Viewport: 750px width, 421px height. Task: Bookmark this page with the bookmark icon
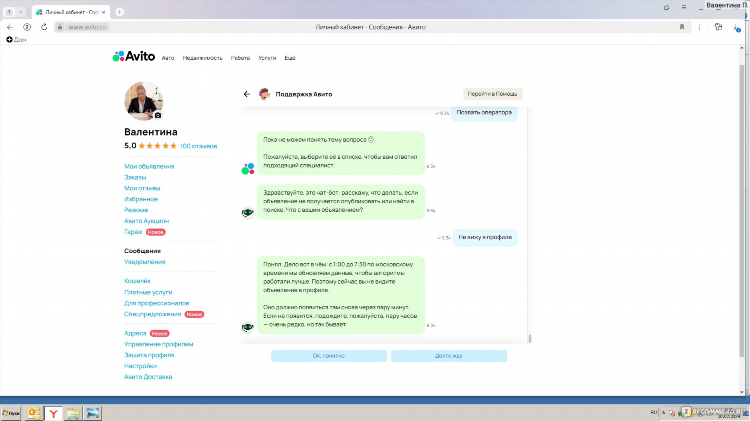682,27
